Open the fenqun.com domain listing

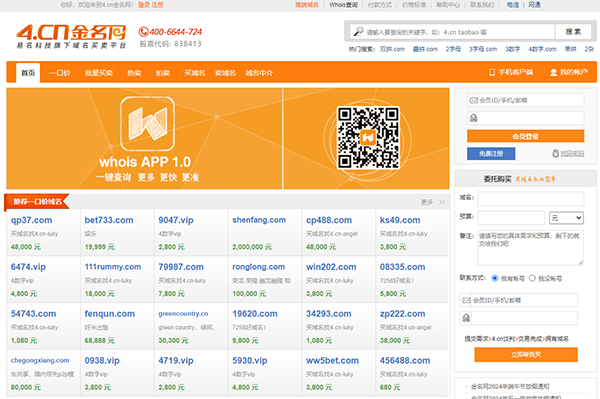click(x=109, y=314)
